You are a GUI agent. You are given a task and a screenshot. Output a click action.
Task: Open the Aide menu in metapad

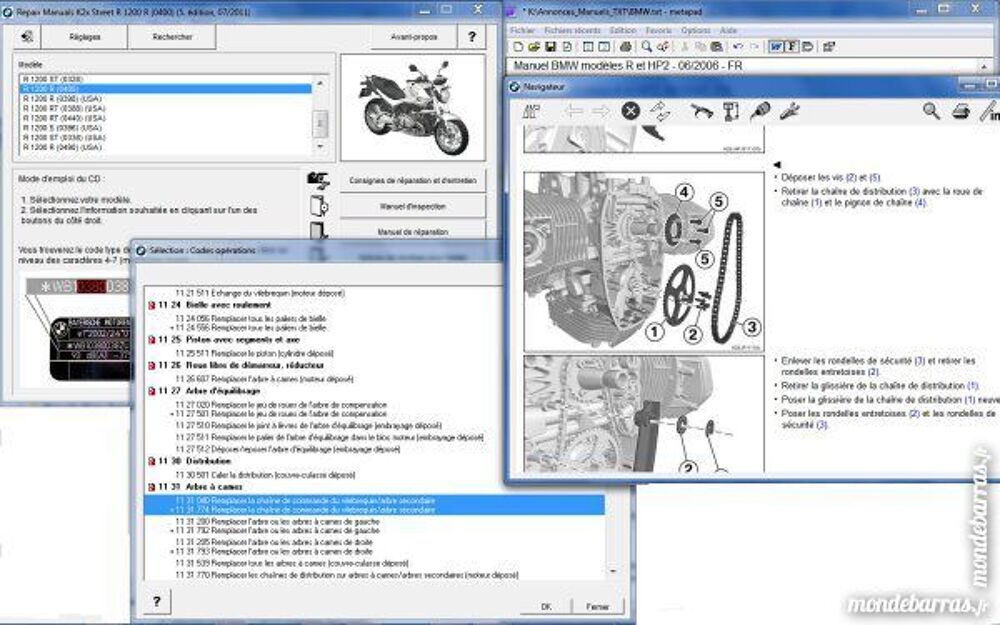click(728, 30)
